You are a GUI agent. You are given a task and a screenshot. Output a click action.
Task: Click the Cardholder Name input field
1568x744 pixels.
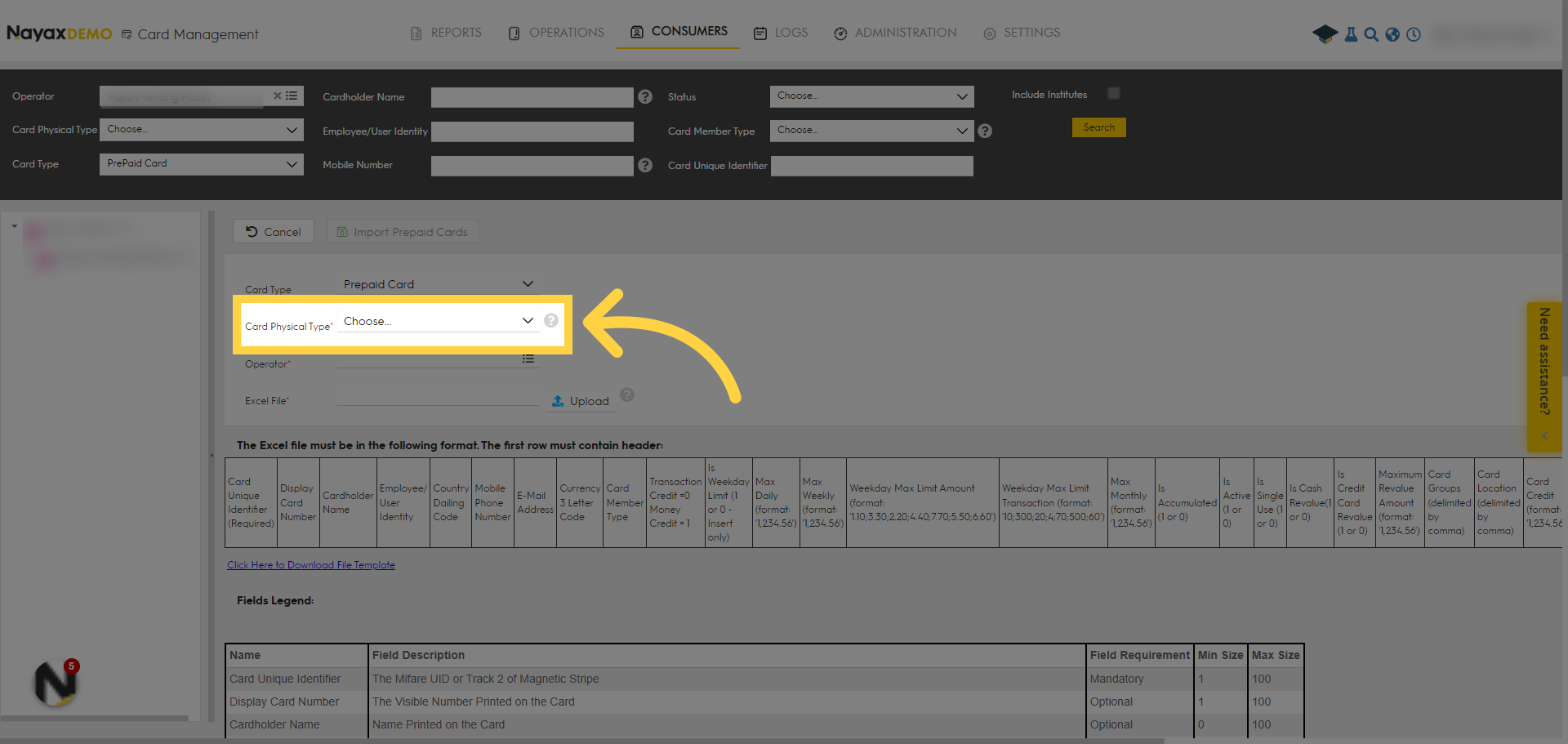point(532,98)
